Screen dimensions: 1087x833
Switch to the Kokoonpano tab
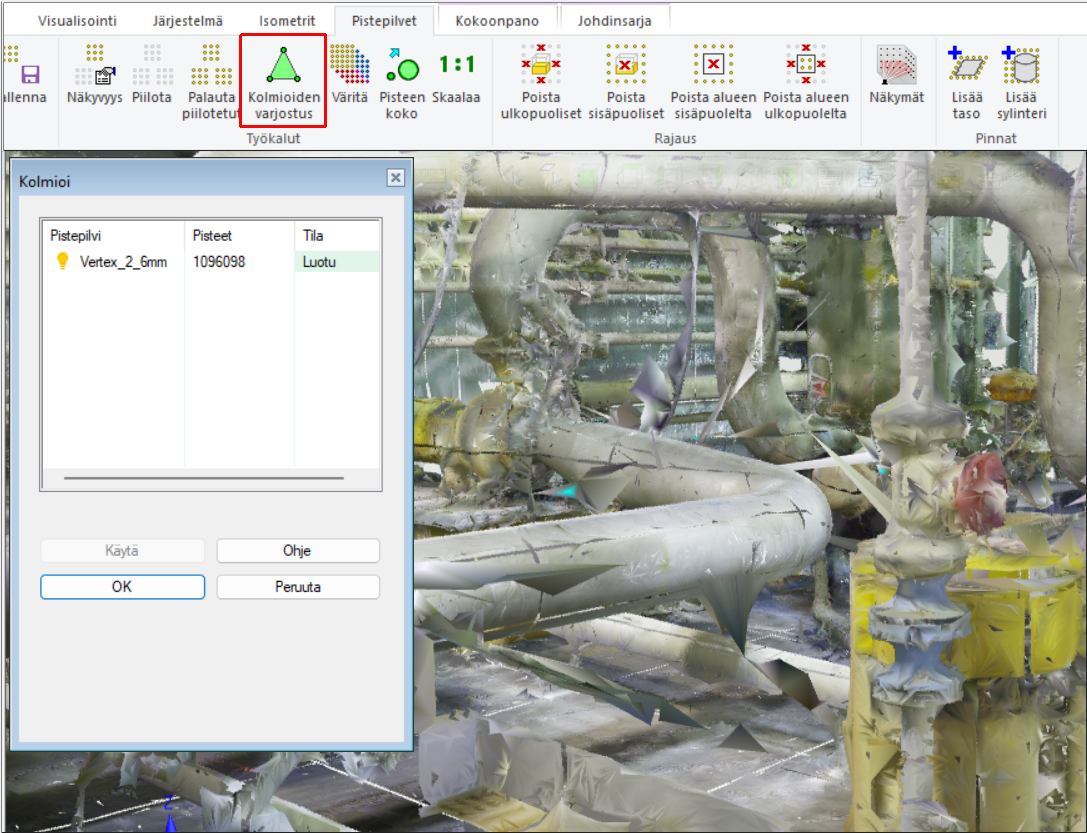coord(496,20)
